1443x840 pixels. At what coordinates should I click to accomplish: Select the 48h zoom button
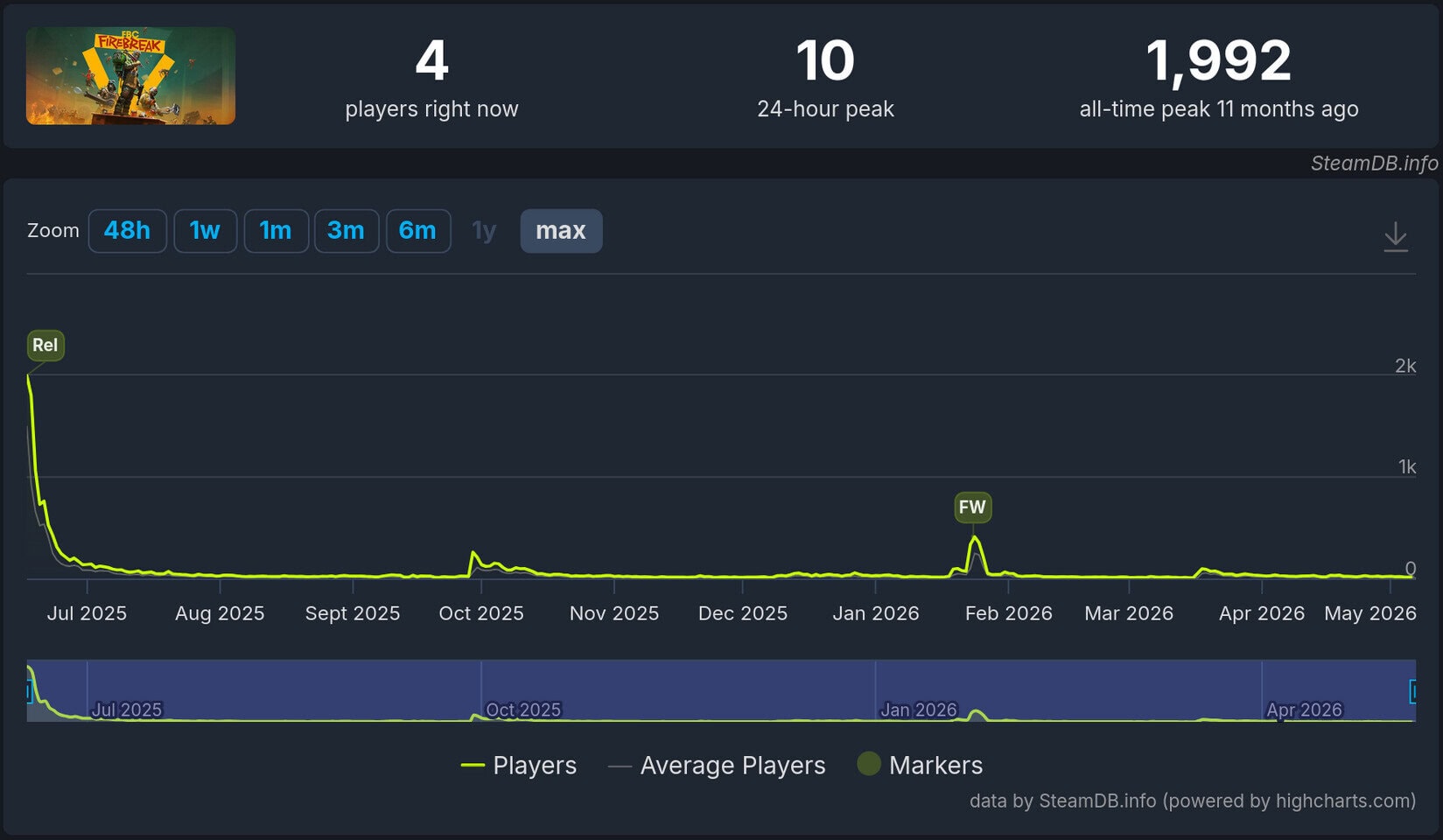tap(127, 231)
